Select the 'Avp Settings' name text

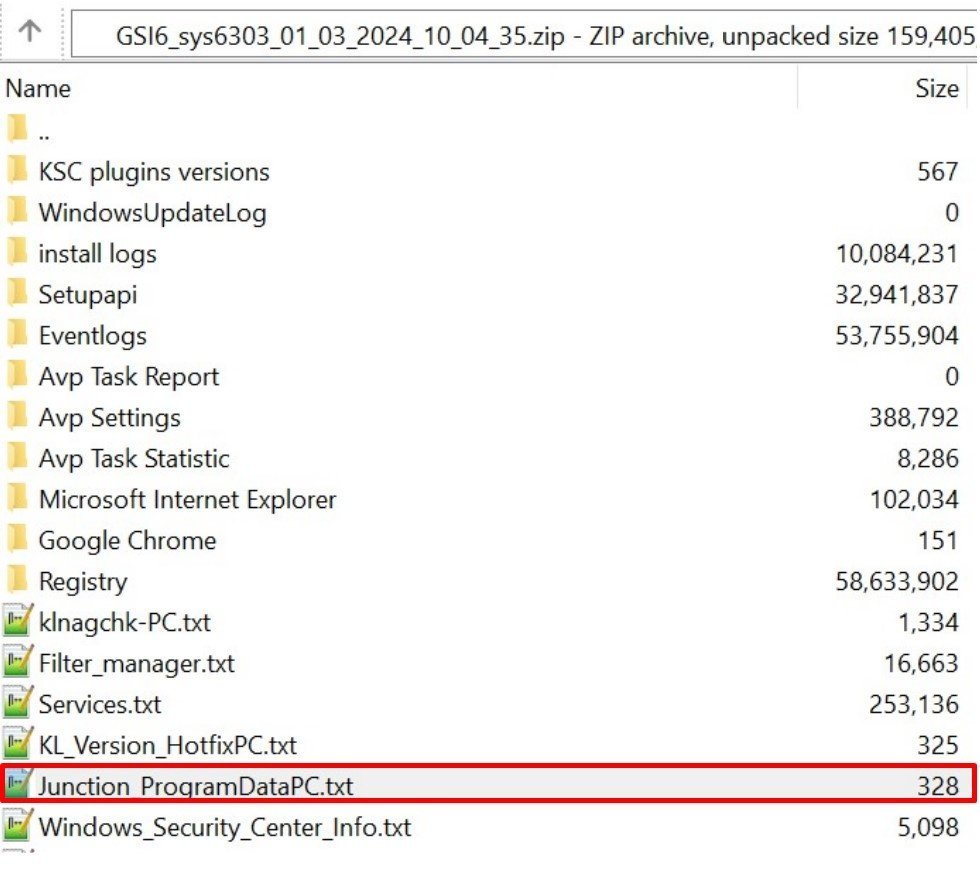pyautogui.click(x=109, y=418)
